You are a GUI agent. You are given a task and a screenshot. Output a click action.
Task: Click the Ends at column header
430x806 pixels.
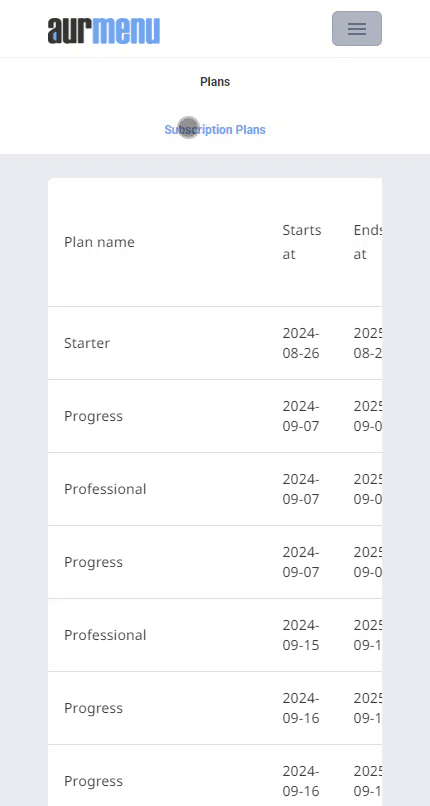[367, 242]
